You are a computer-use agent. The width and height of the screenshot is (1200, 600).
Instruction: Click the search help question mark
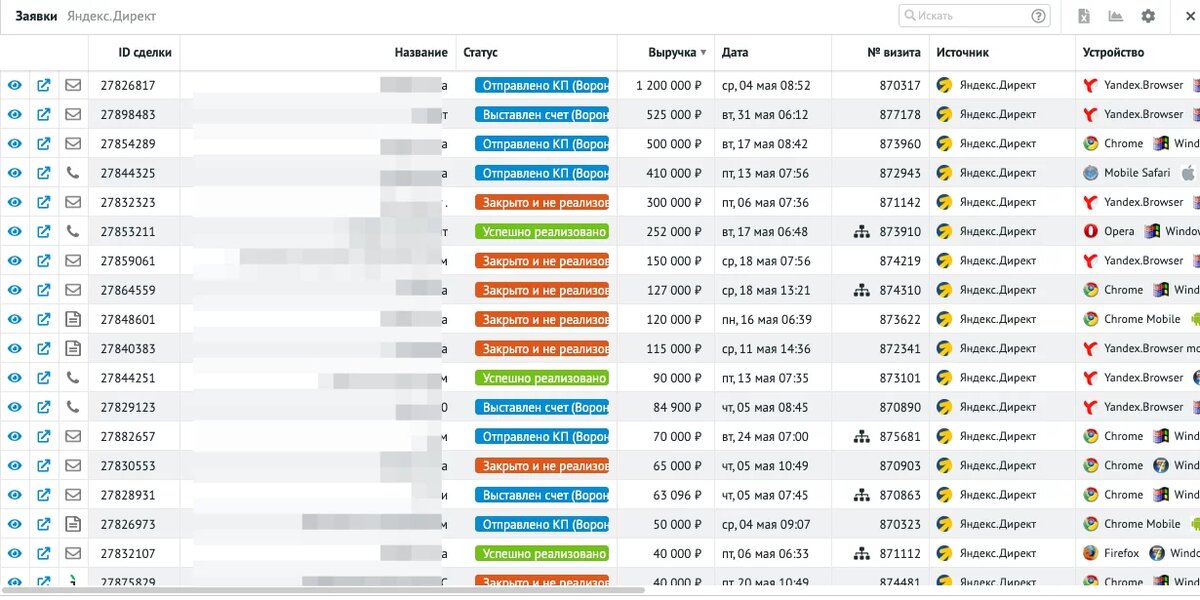click(x=1039, y=16)
